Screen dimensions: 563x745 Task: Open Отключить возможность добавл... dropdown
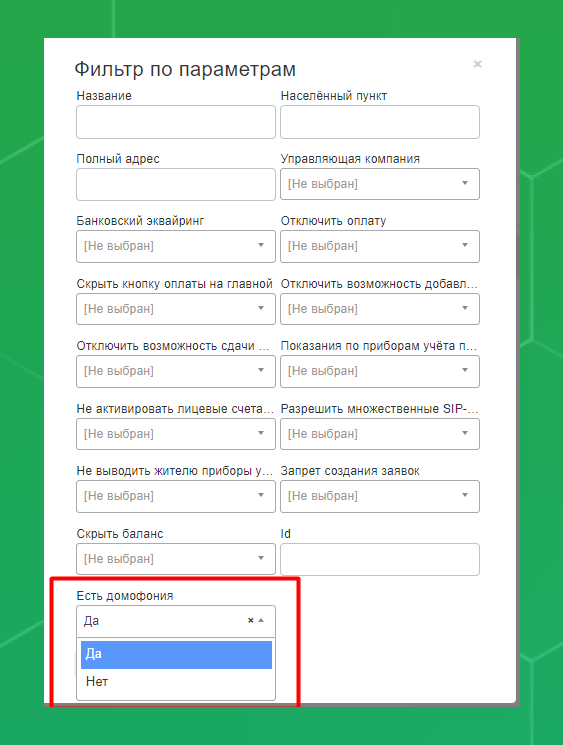click(380, 309)
